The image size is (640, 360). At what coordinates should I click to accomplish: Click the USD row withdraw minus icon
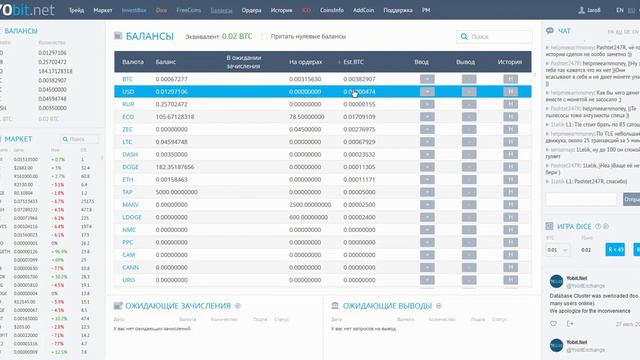tap(469, 92)
